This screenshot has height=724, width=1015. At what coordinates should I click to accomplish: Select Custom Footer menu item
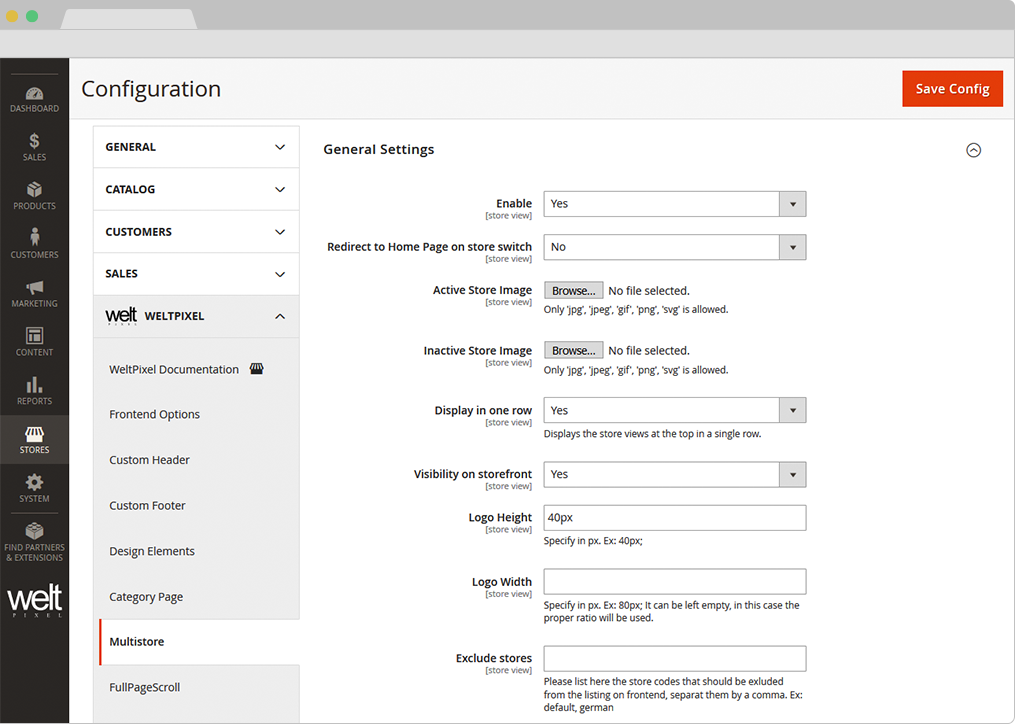coord(147,505)
